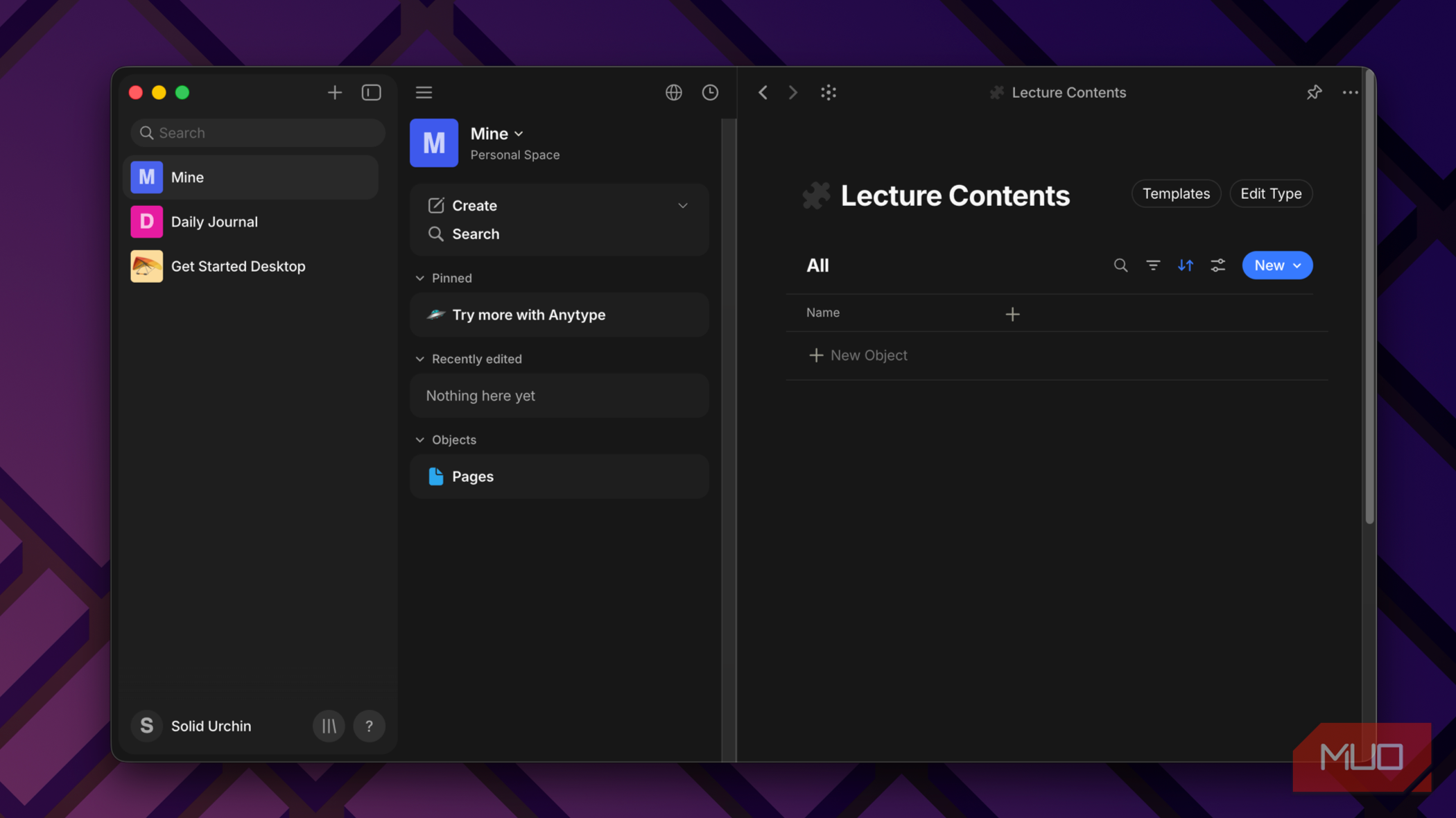Click the Name column header
This screenshot has width=1456, height=818.
pyautogui.click(x=822, y=313)
